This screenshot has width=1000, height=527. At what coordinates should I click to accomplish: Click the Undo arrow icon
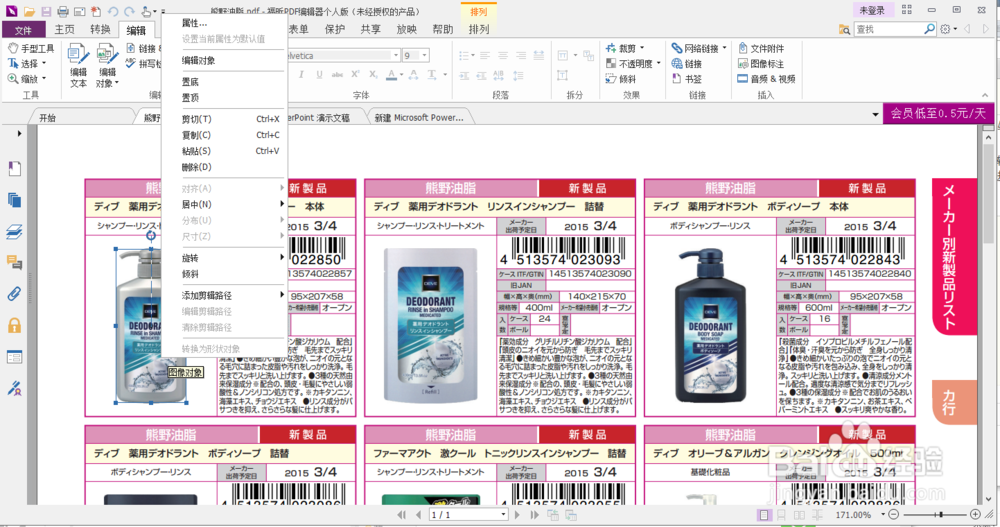click(113, 11)
